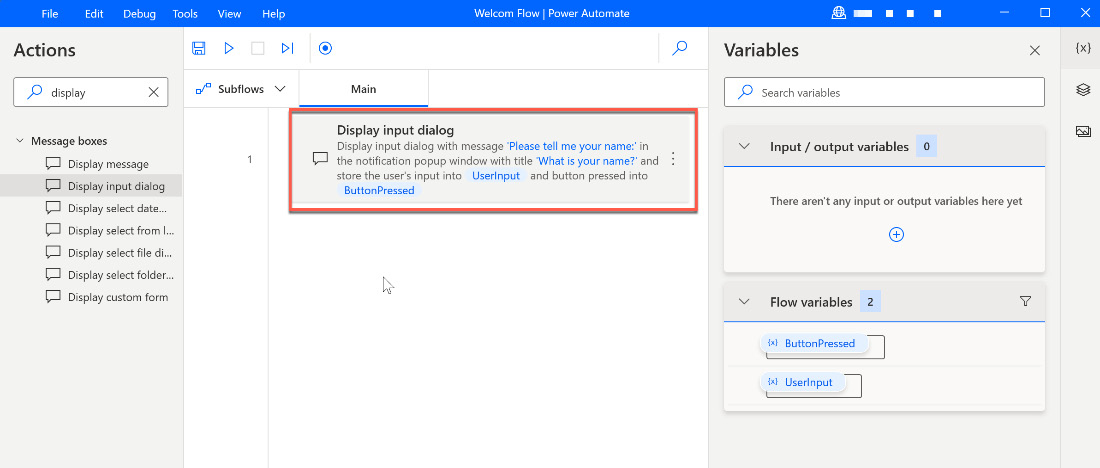Click 'What is your name?' title text
1100x468 pixels.
586,161
